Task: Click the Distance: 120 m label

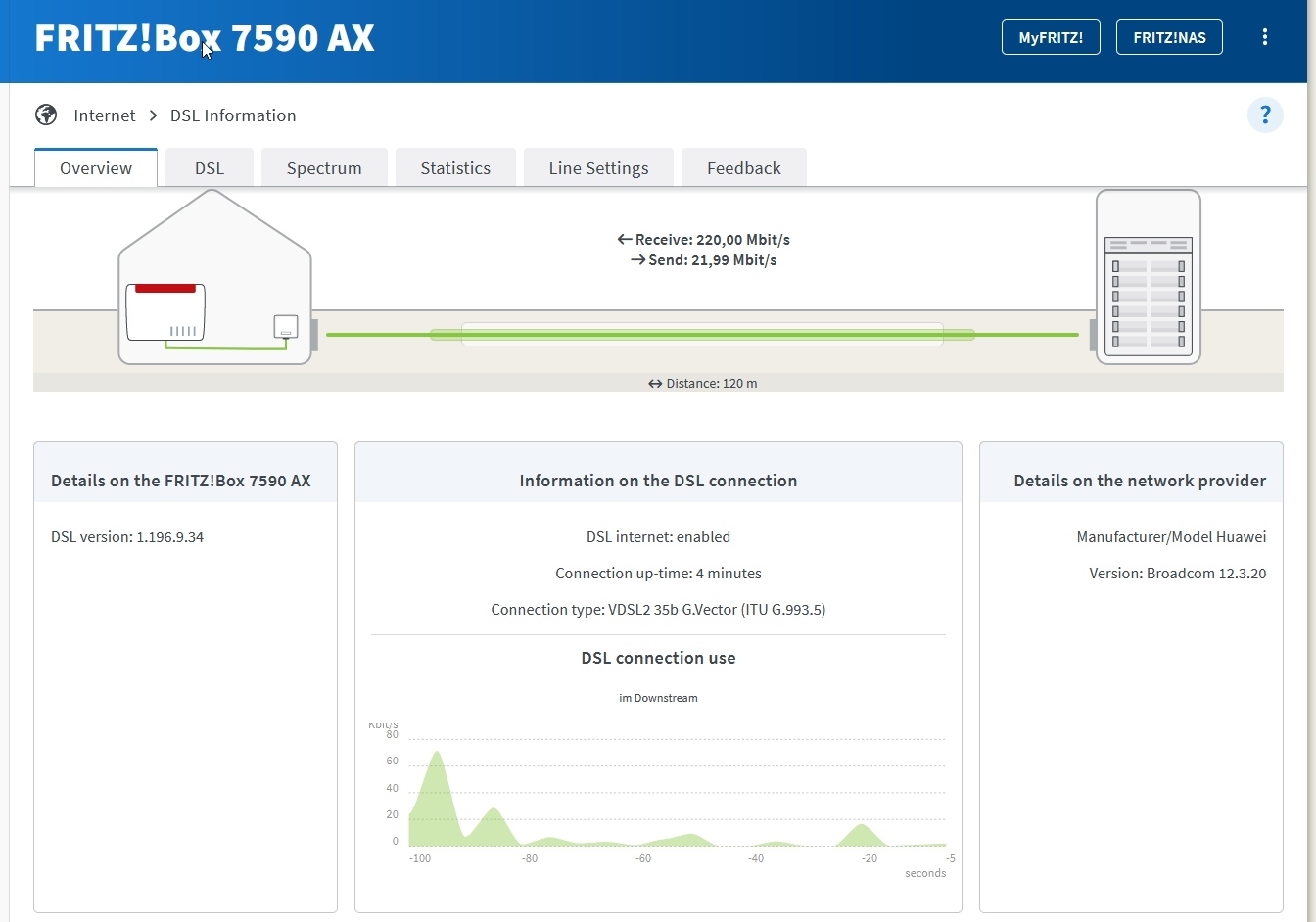Action: pyautogui.click(x=702, y=384)
